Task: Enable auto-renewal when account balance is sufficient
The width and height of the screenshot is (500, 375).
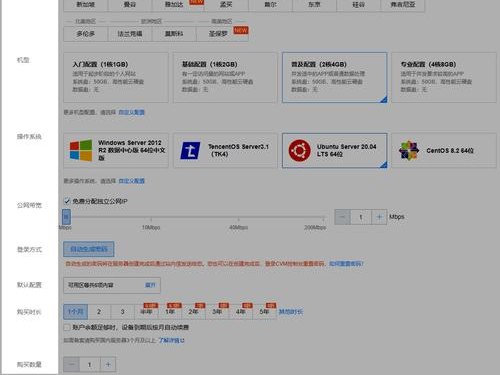Action: 67,327
